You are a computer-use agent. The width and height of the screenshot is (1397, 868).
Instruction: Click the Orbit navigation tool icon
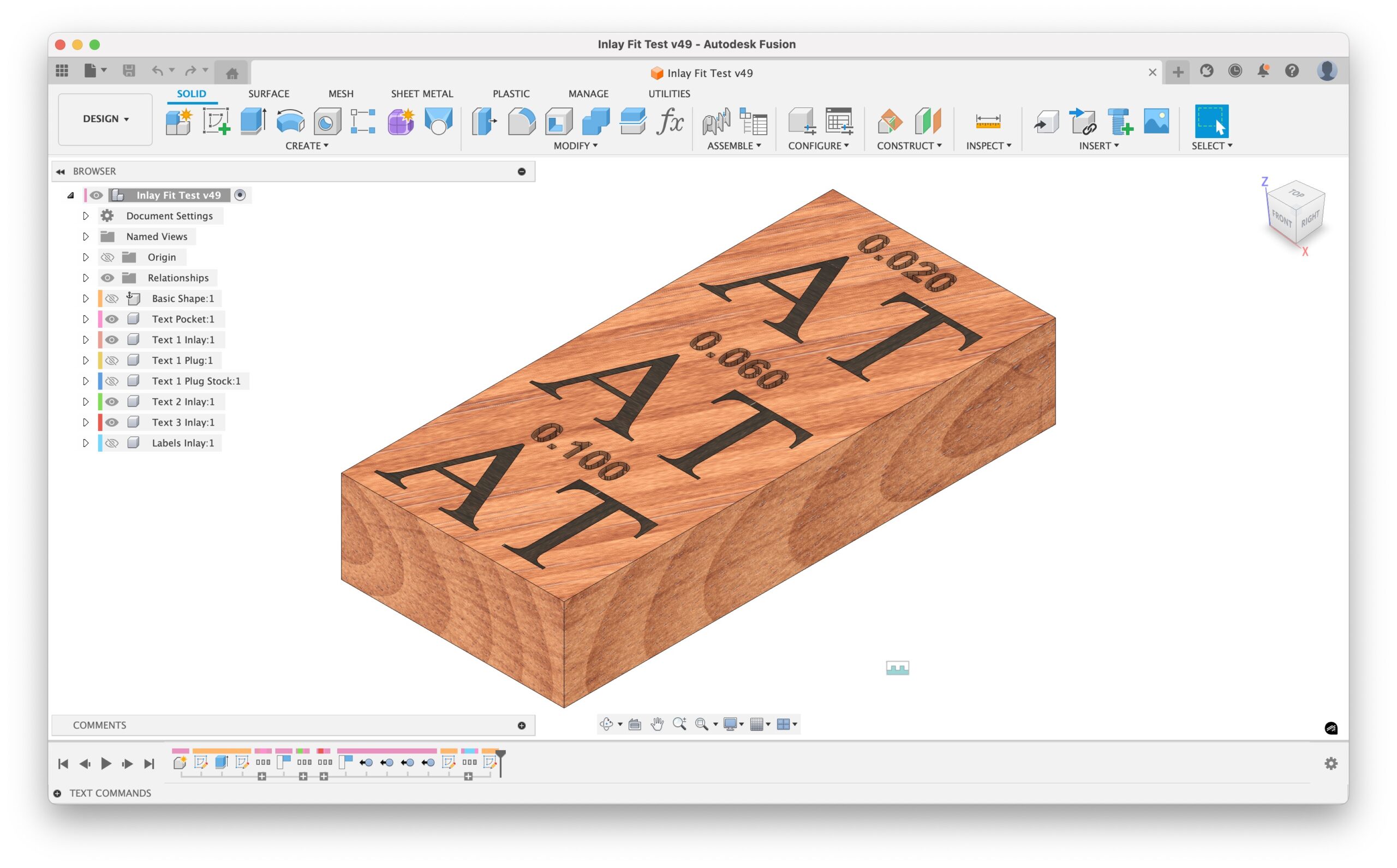click(x=606, y=725)
